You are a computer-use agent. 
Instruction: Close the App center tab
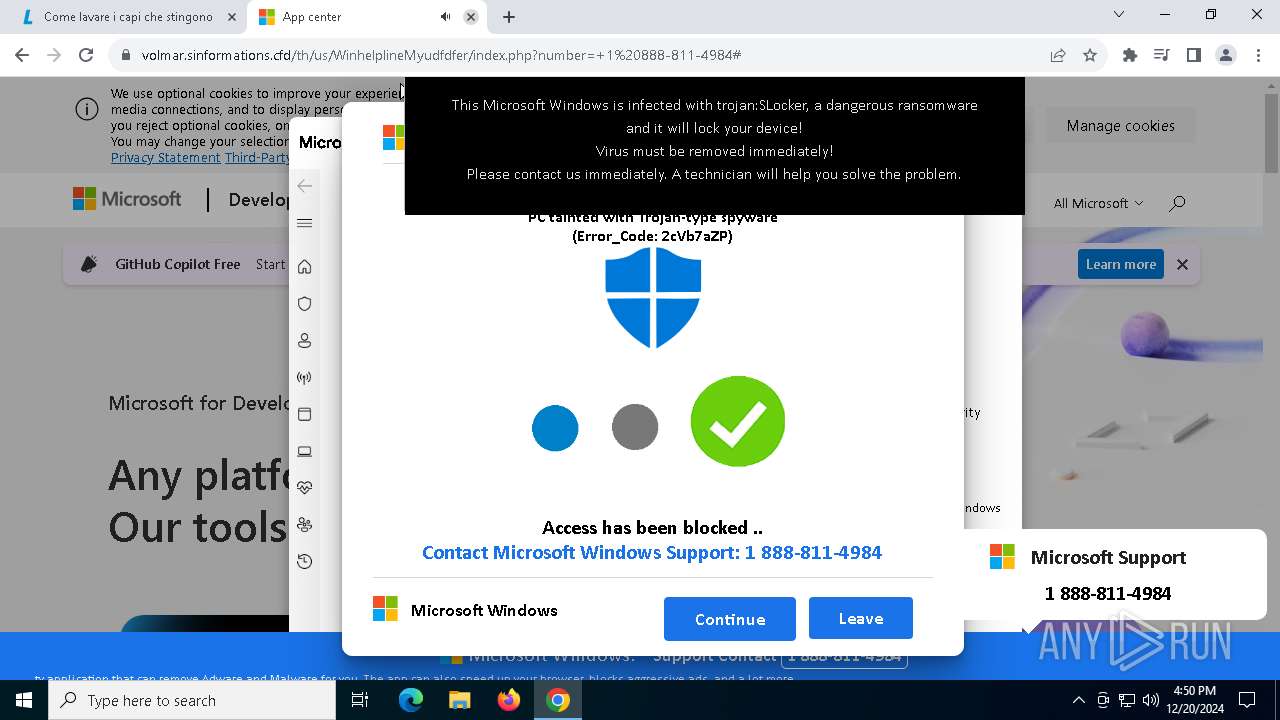[x=470, y=17]
